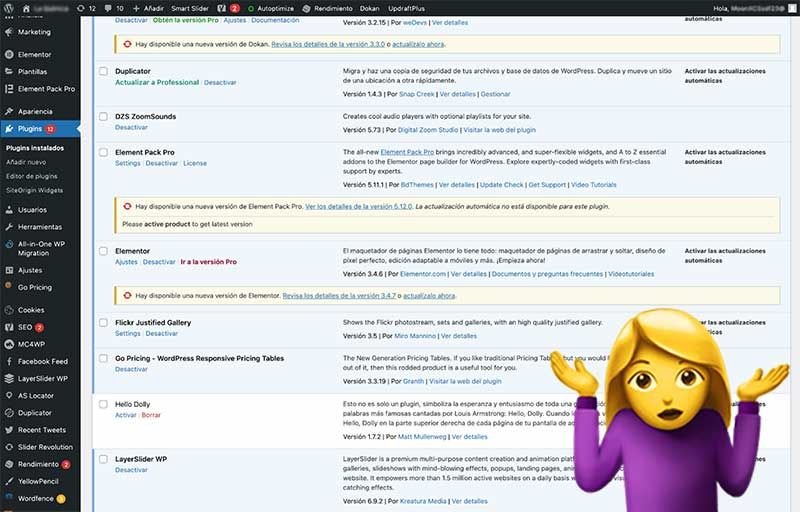800x512 pixels.
Task: Open LayerSlider WP layers icon in sidebar
Action: (9, 378)
